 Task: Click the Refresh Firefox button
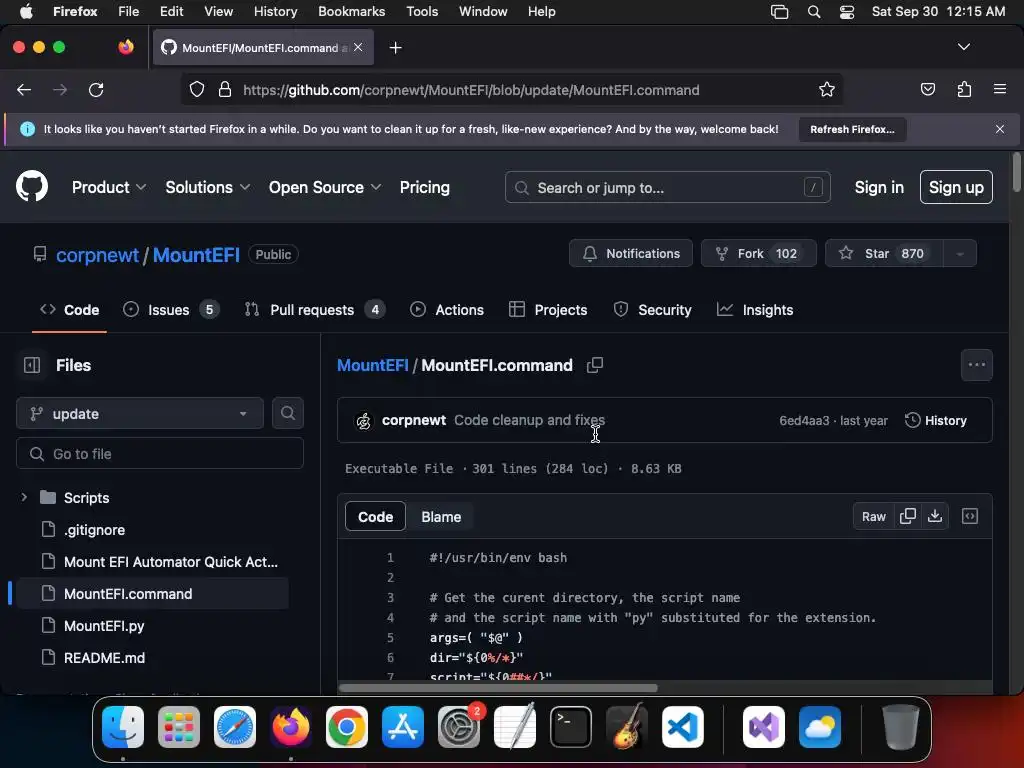(x=852, y=129)
